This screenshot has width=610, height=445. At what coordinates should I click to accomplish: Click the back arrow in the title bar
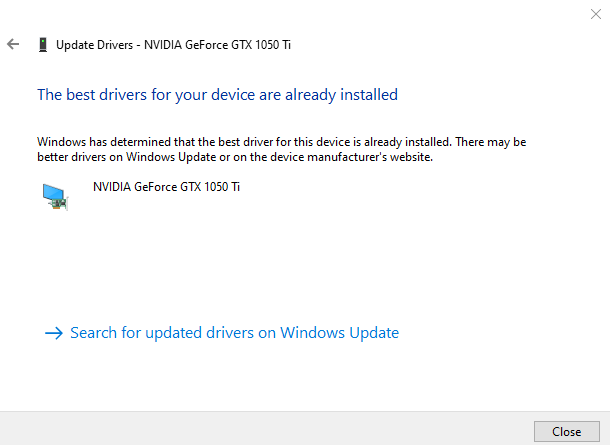[13, 44]
